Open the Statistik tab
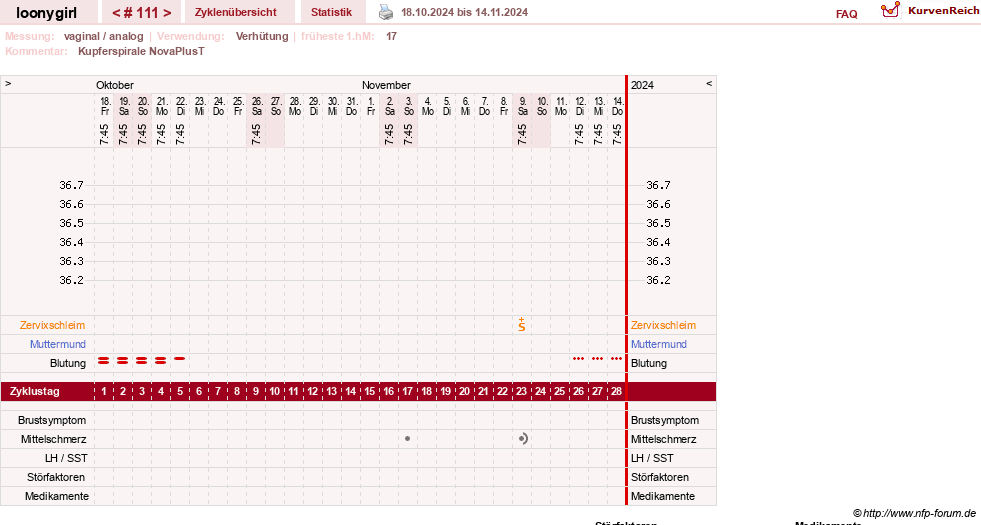The width and height of the screenshot is (981, 525). tap(331, 12)
